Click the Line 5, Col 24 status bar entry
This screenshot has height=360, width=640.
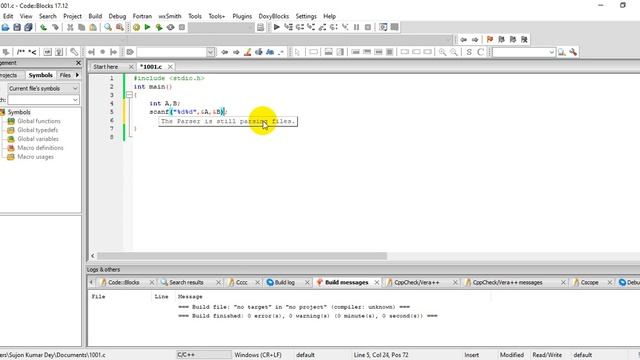click(381, 355)
